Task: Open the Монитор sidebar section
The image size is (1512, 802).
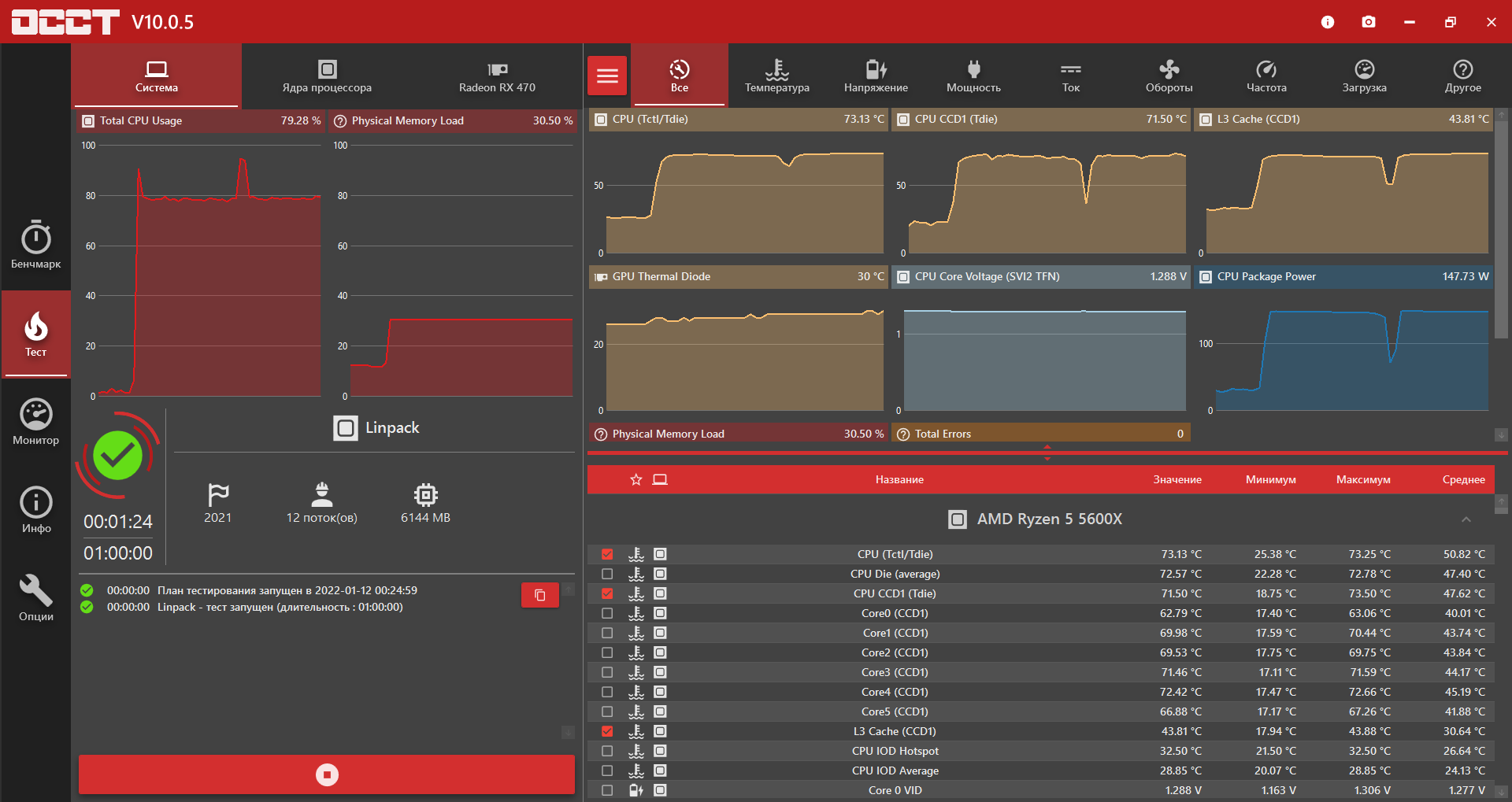Action: click(x=35, y=422)
